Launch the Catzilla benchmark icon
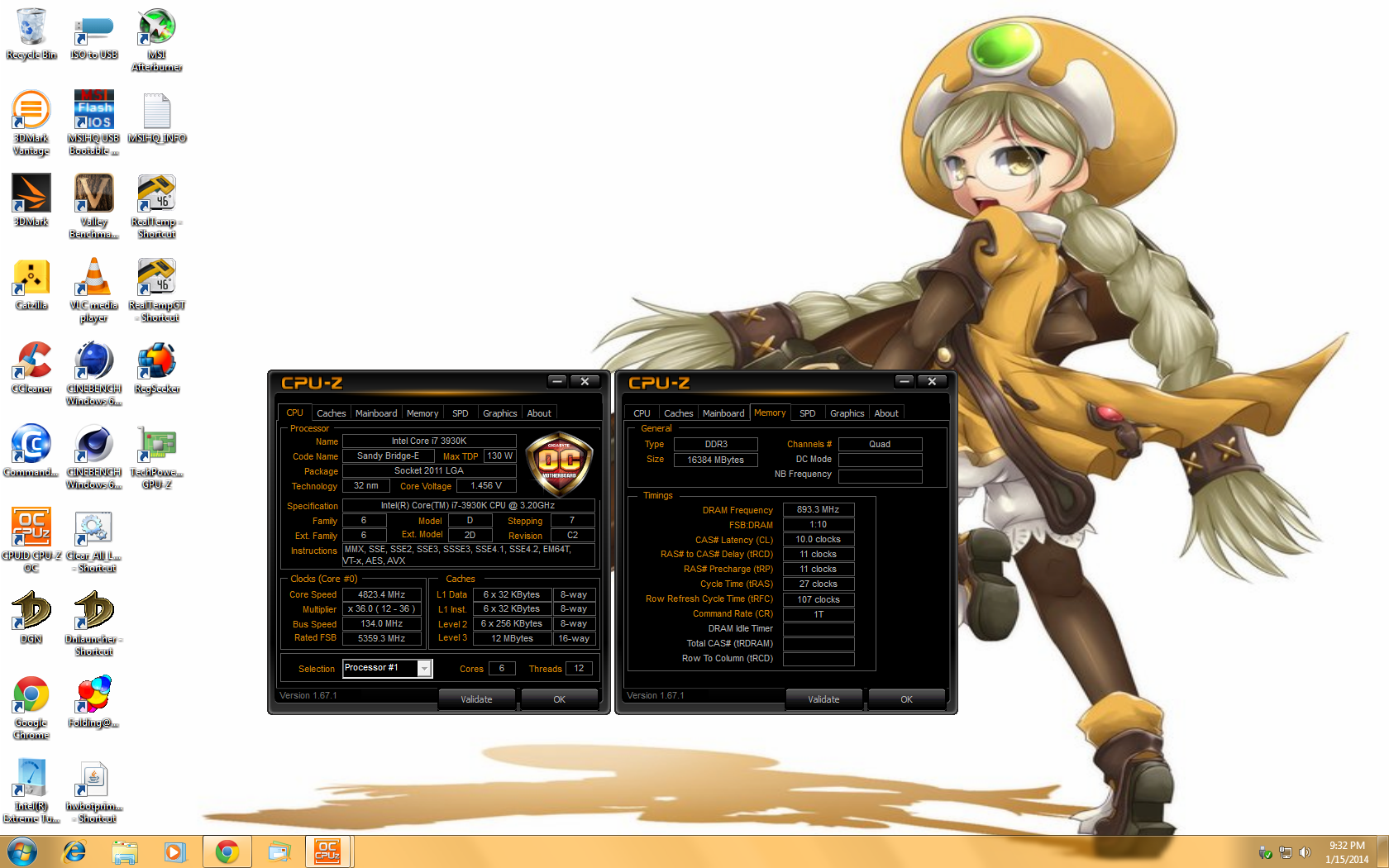 pyautogui.click(x=31, y=284)
